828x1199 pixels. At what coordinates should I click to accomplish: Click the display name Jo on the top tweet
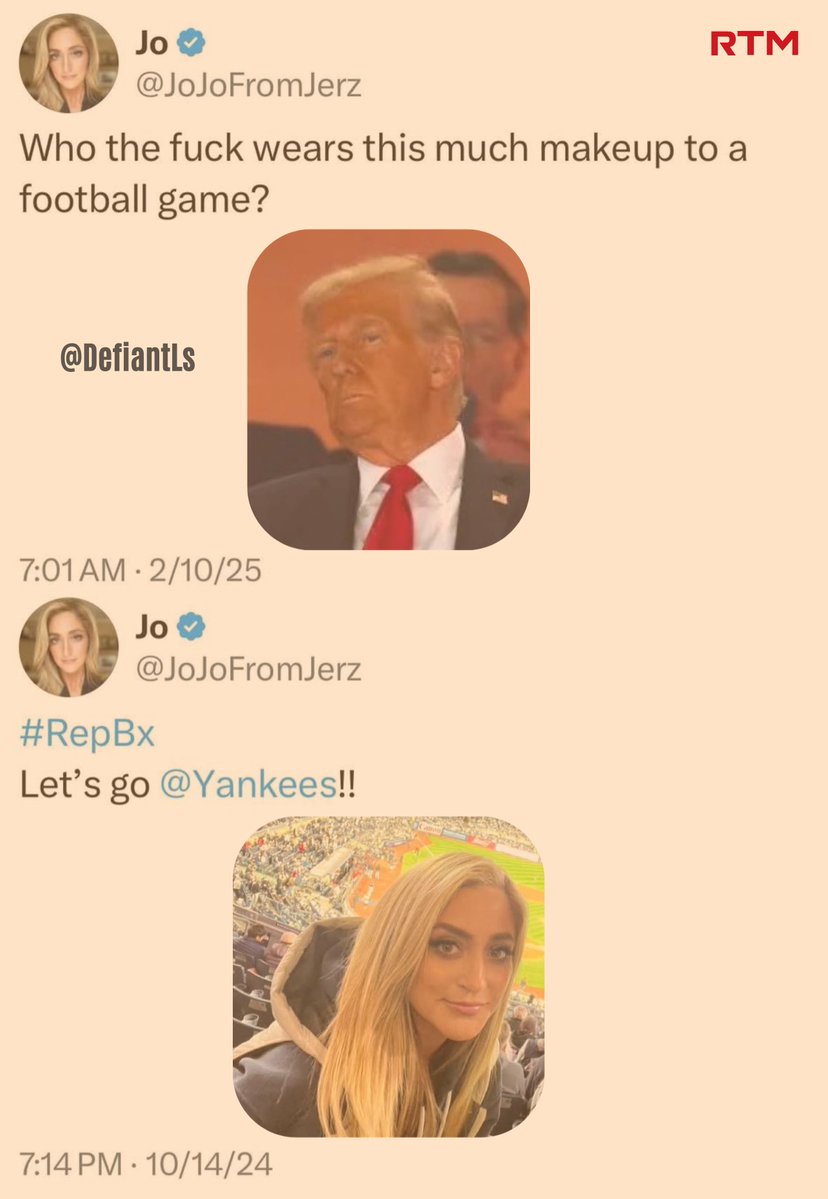pyautogui.click(x=151, y=43)
